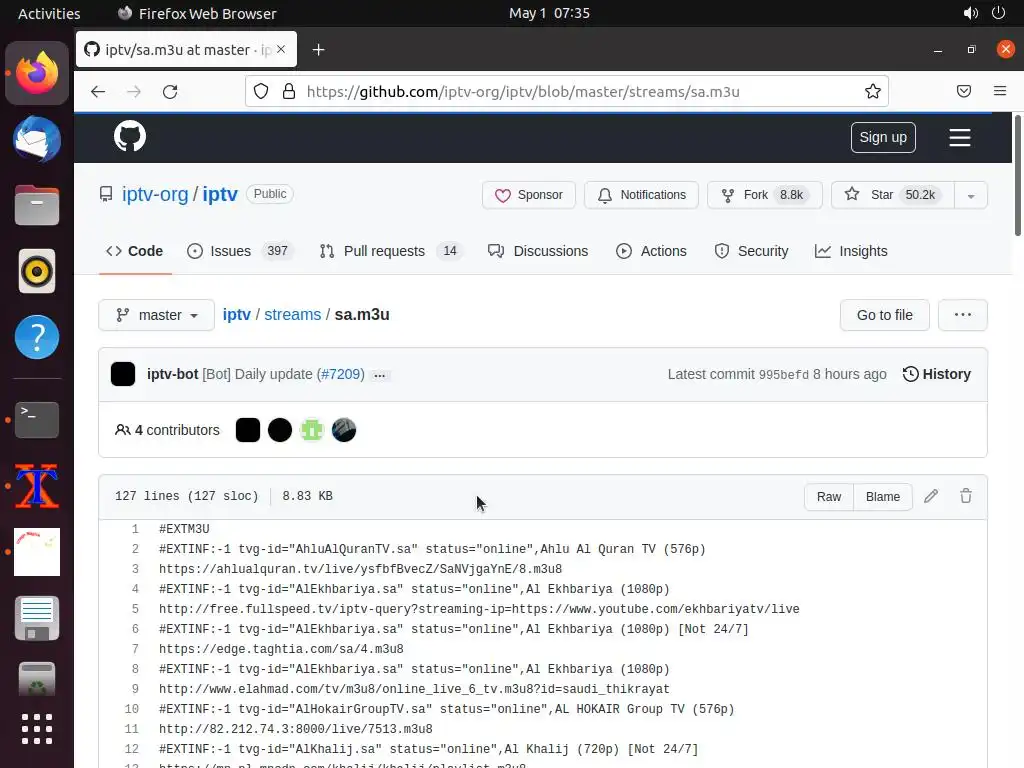
Task: View the Raw file
Action: 829,496
